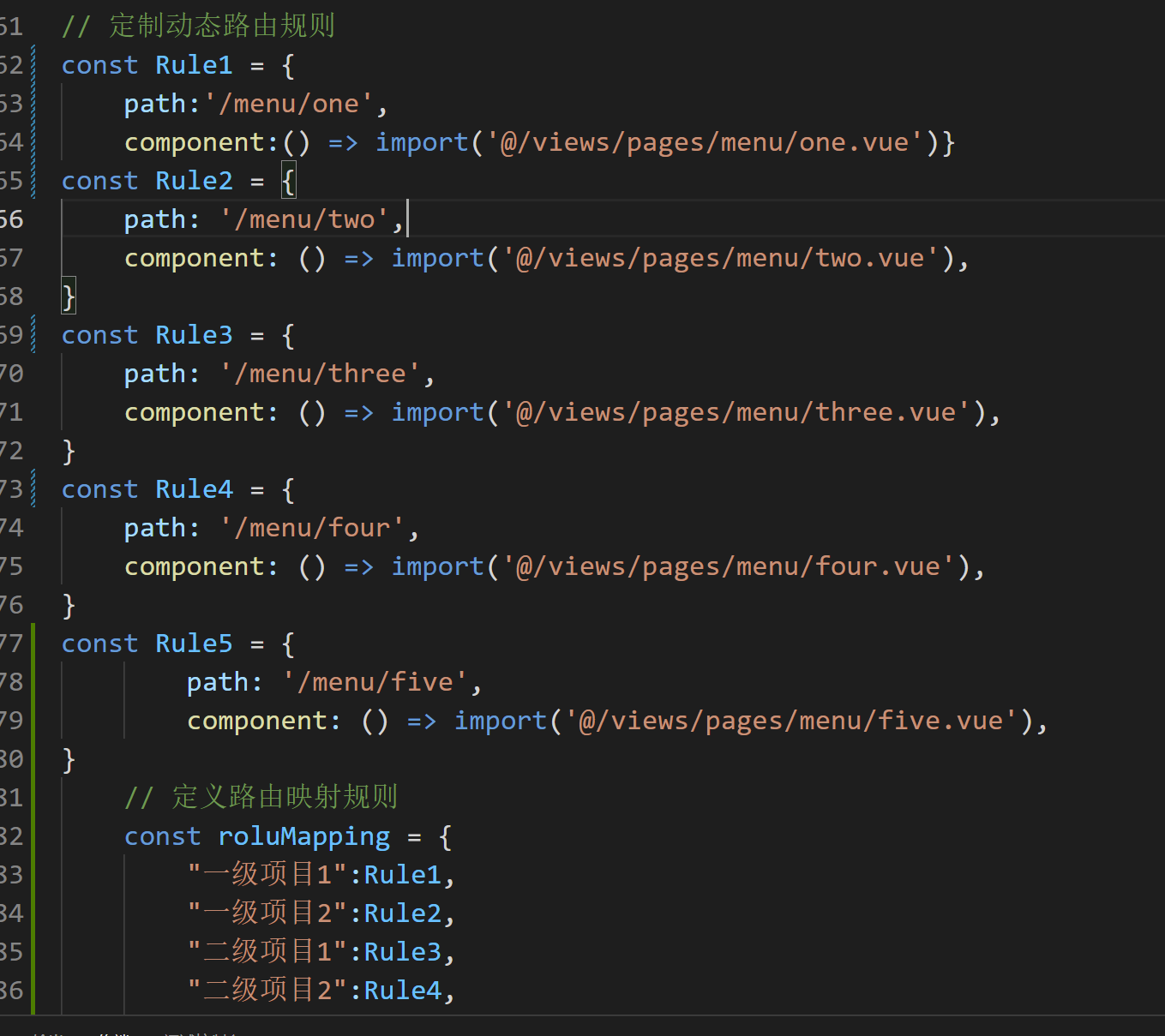Place cursor on Rule3 in its const declaration
Viewport: 1165px width, 1036px height.
[194, 335]
